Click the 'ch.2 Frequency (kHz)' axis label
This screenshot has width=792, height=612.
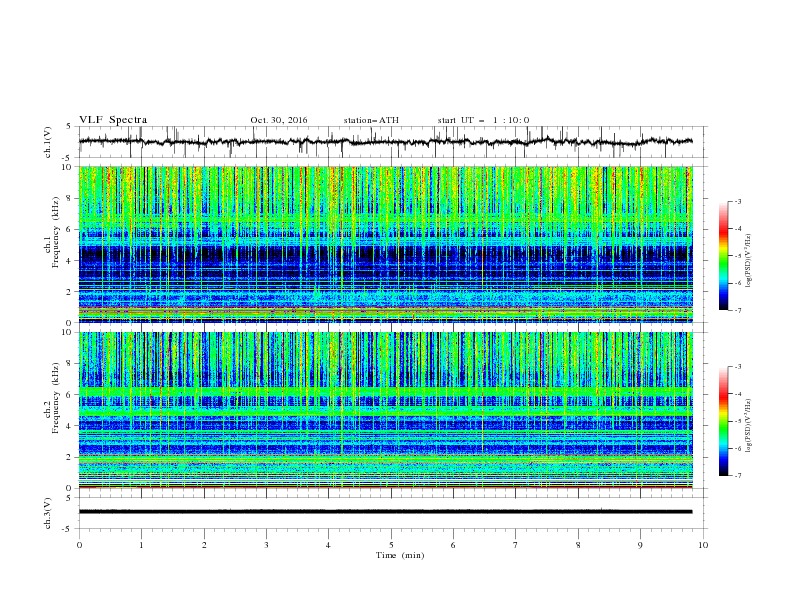52,397
